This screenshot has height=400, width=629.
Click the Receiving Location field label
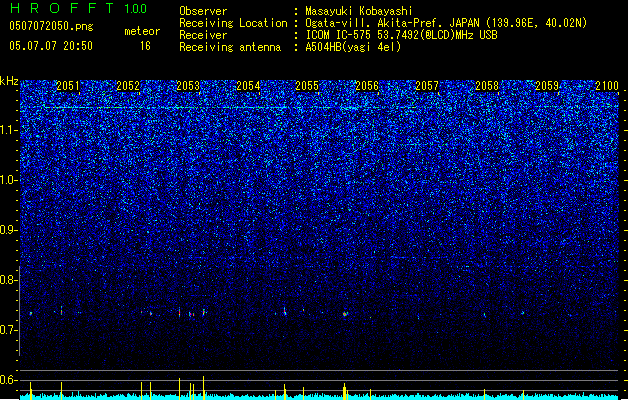click(233, 23)
